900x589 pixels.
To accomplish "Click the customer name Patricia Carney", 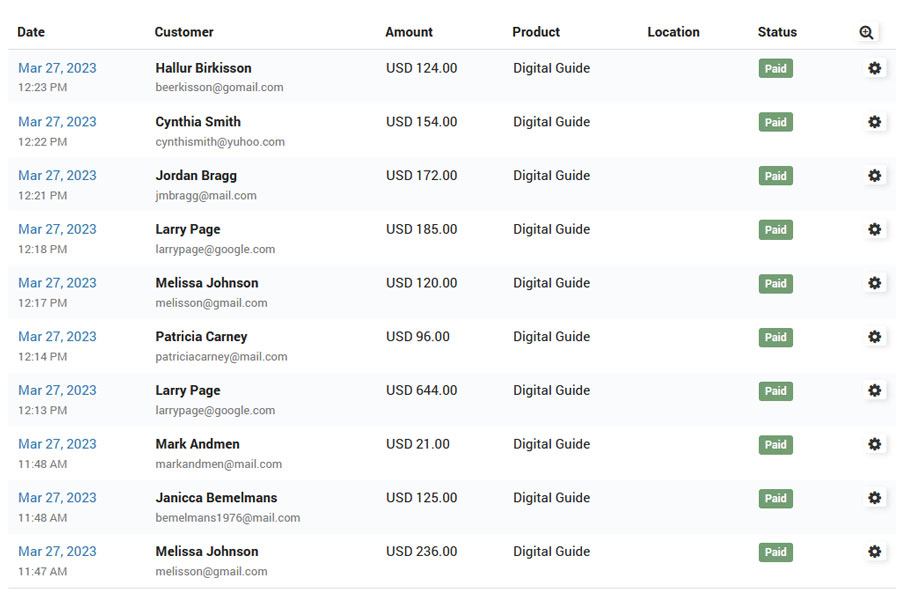I will [x=201, y=337].
